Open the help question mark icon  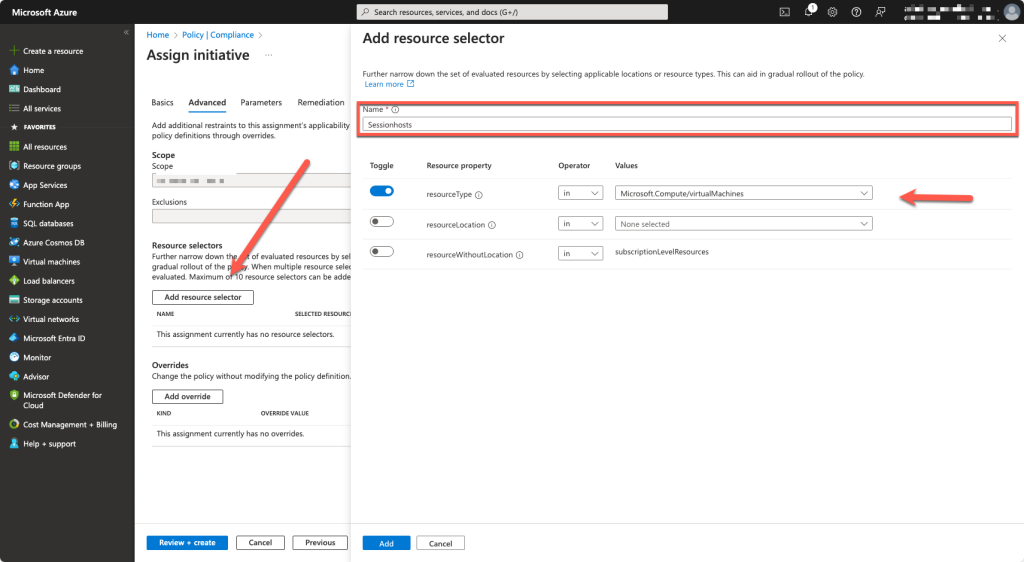pyautogui.click(x=856, y=12)
